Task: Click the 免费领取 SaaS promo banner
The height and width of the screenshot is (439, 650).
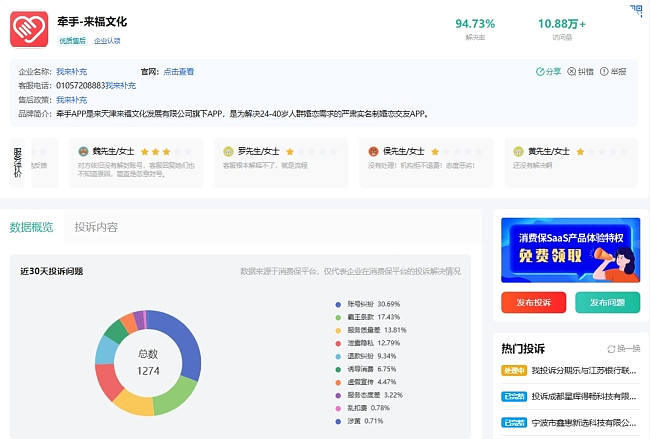Action: (x=569, y=250)
